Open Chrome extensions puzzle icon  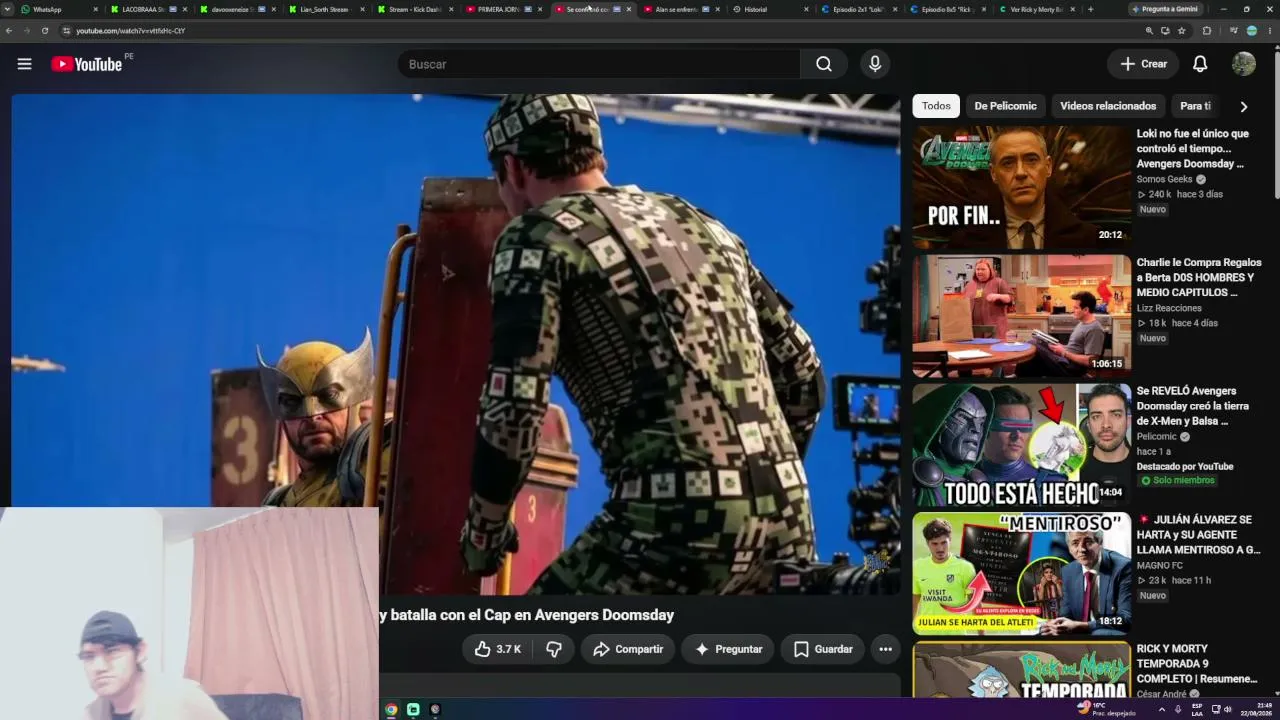pyautogui.click(x=1206, y=31)
